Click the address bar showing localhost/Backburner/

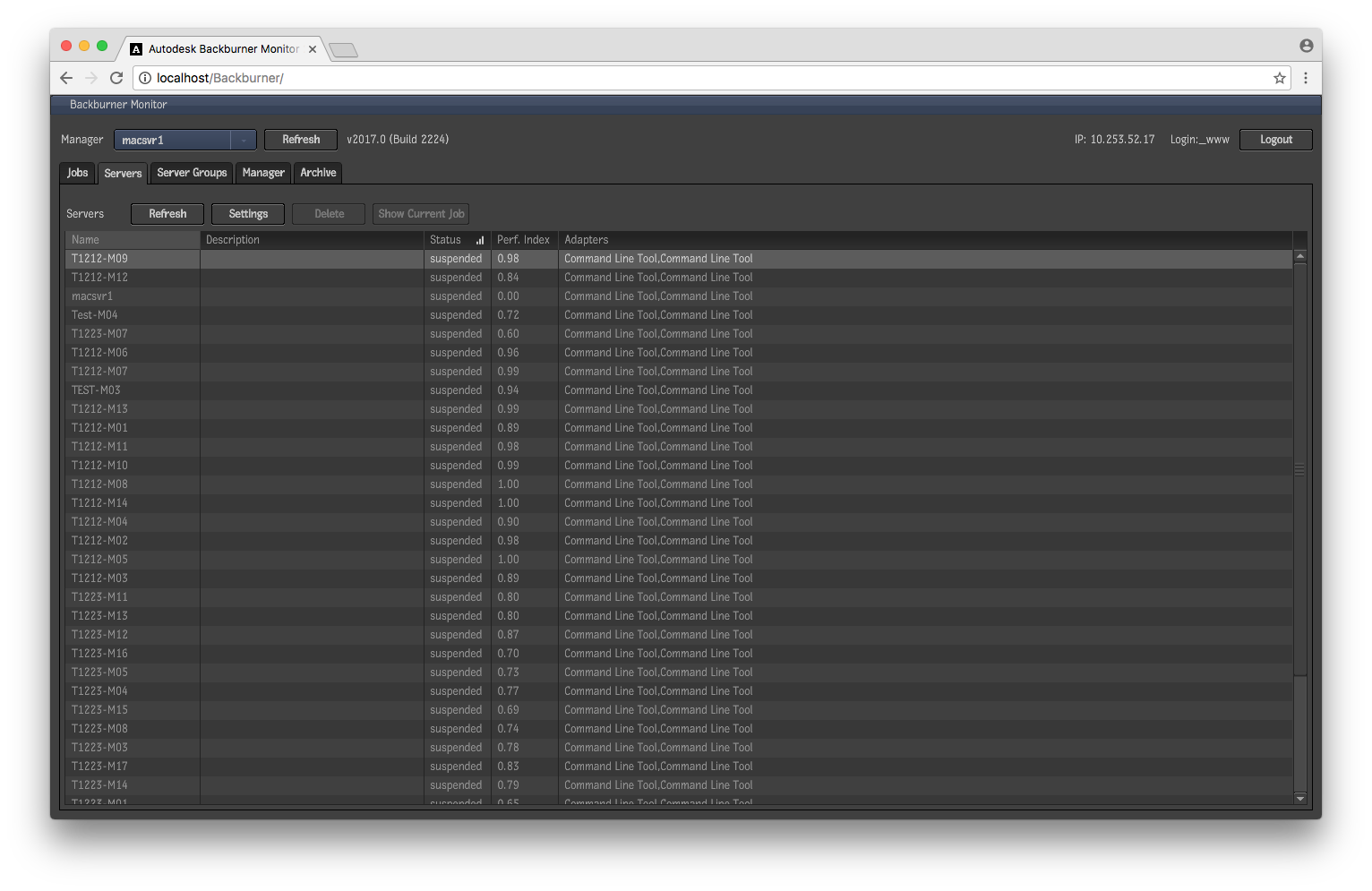pyautogui.click(x=712, y=78)
